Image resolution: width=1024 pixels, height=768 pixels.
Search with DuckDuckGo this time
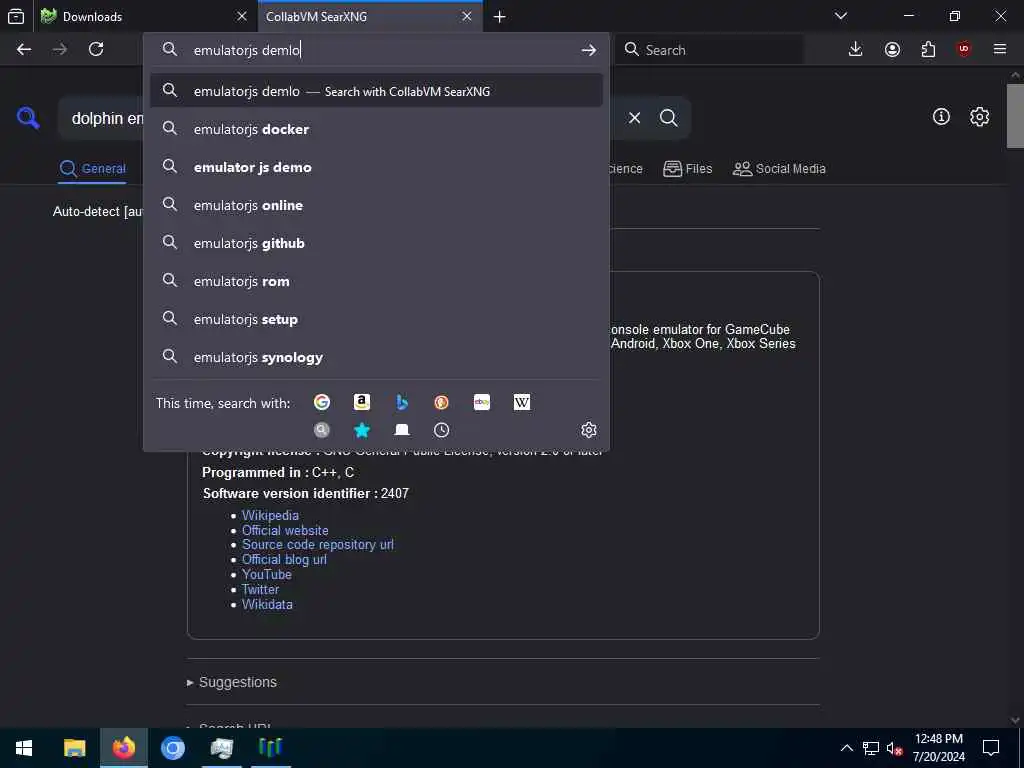click(x=441, y=402)
